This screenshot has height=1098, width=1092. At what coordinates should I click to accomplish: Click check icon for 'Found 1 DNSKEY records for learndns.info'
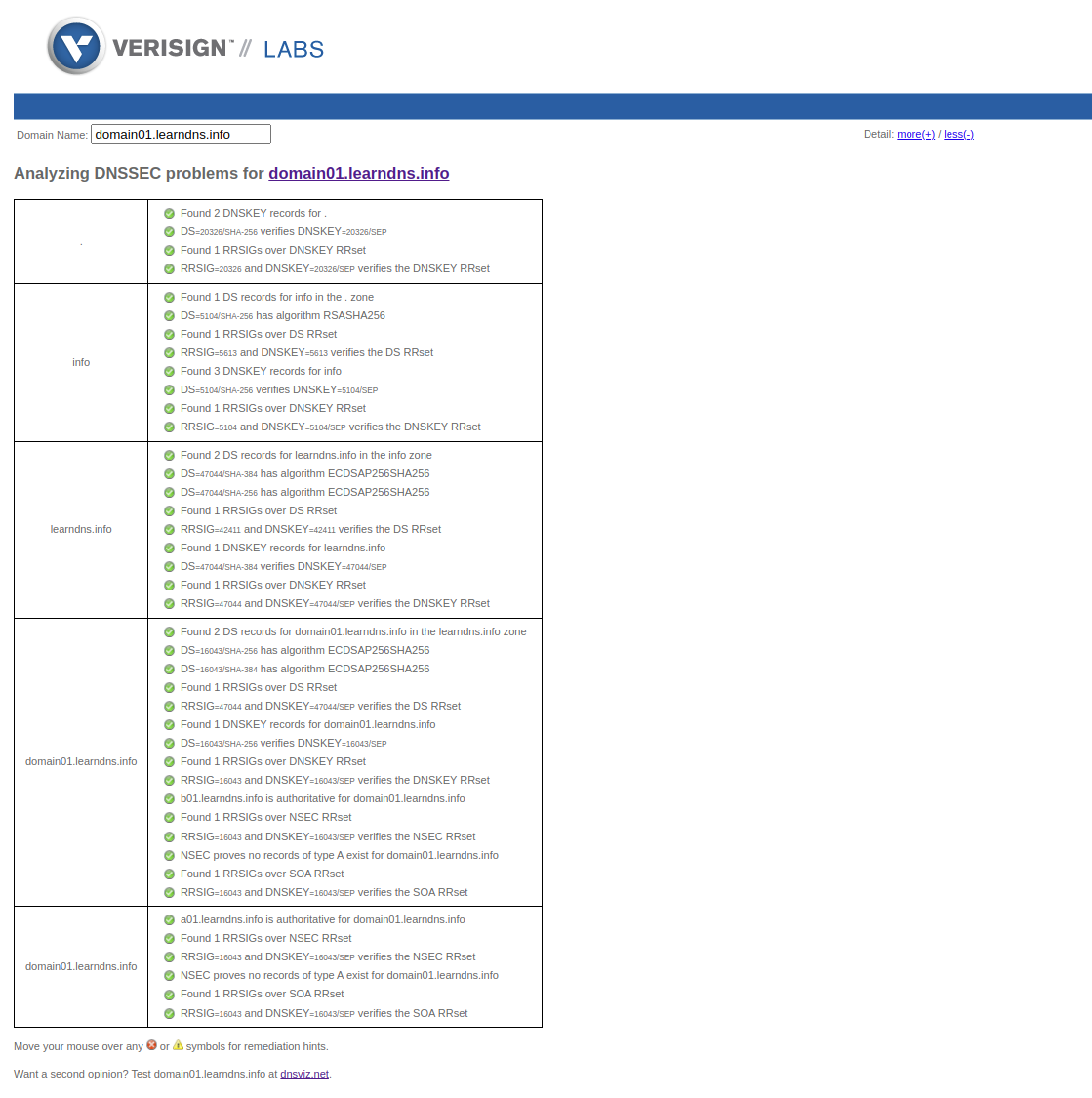(x=170, y=549)
